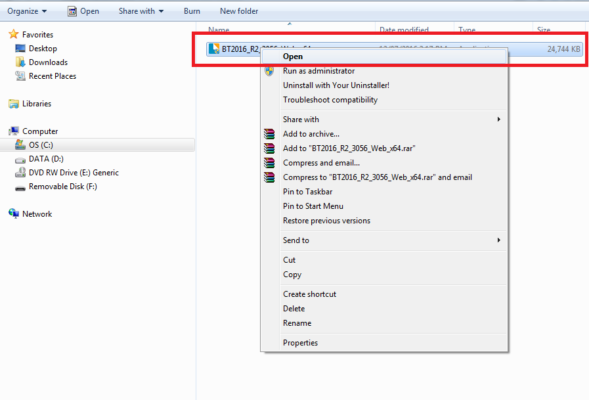Click the Favorites star icon

tap(14, 34)
